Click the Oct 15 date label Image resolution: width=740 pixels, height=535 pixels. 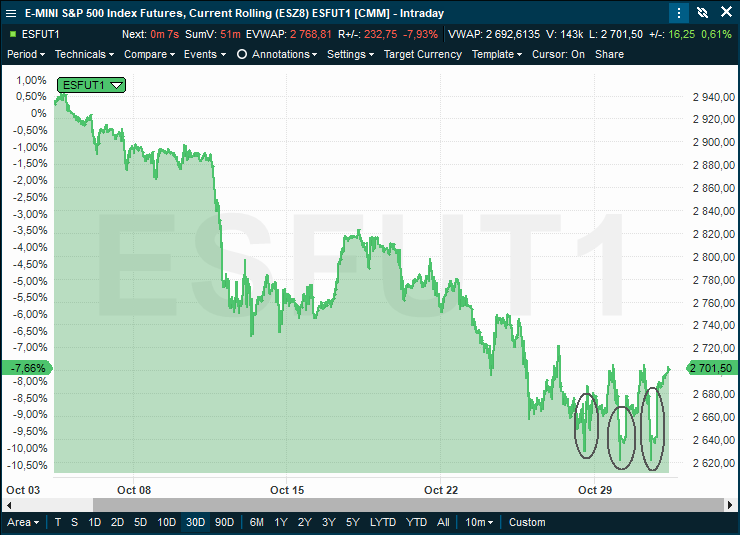[287, 490]
